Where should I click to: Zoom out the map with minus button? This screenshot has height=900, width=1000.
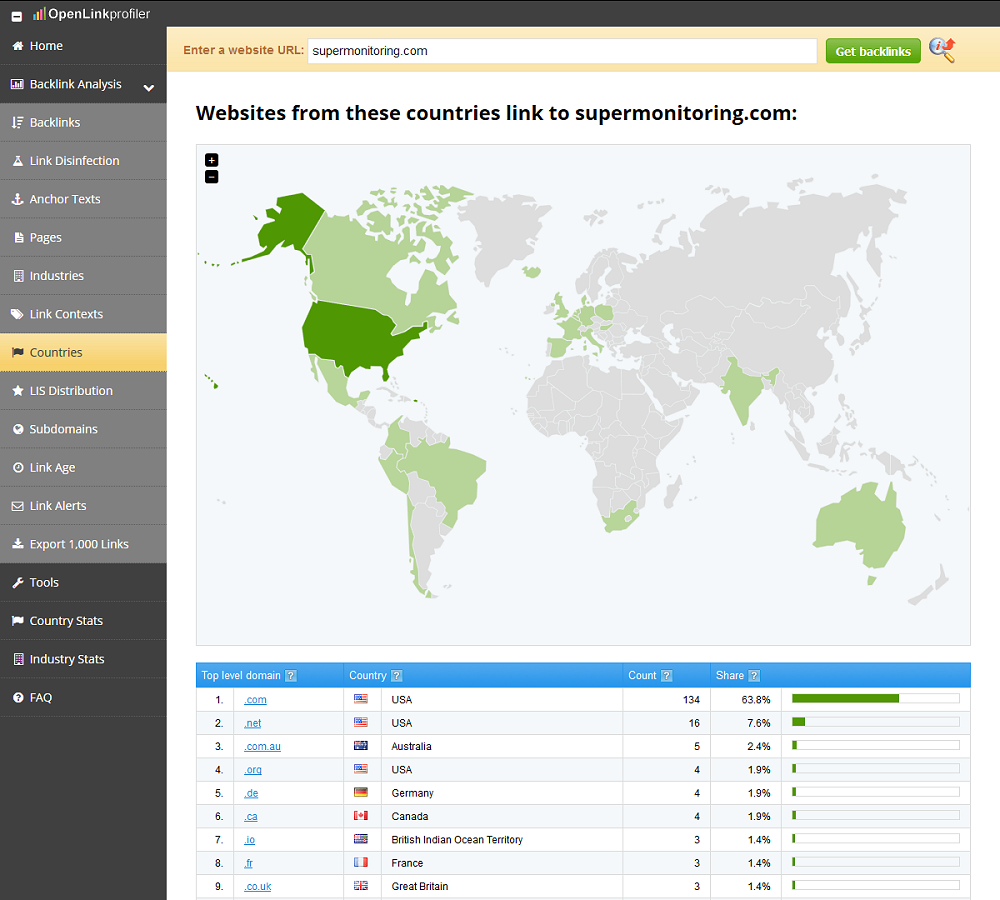[x=212, y=177]
